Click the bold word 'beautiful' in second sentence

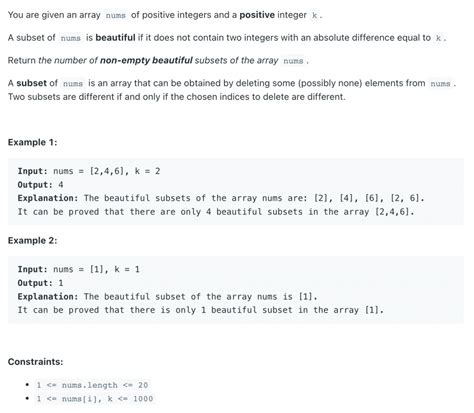115,37
